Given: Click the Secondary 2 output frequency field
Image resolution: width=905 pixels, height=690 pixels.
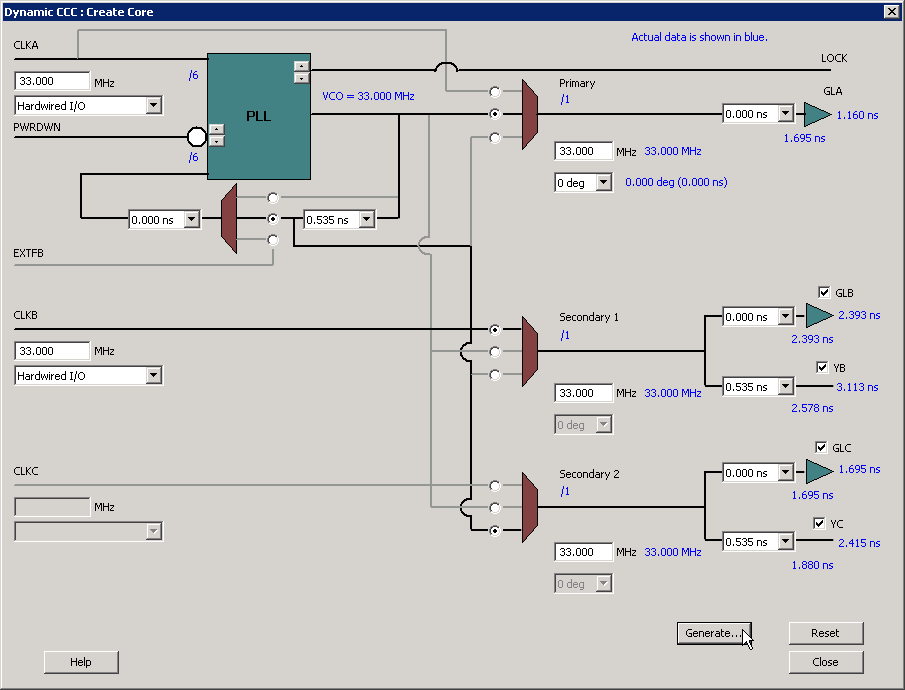Looking at the screenshot, I should point(583,551).
